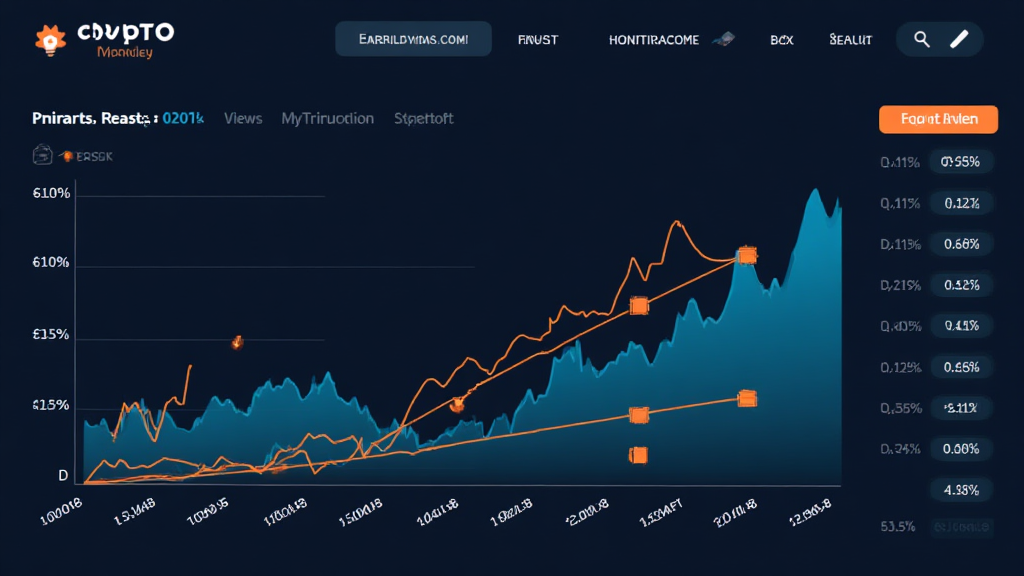The image size is (1024, 576).
Task: Click the small icon beside HONITIRACOME
Action: click(x=724, y=40)
